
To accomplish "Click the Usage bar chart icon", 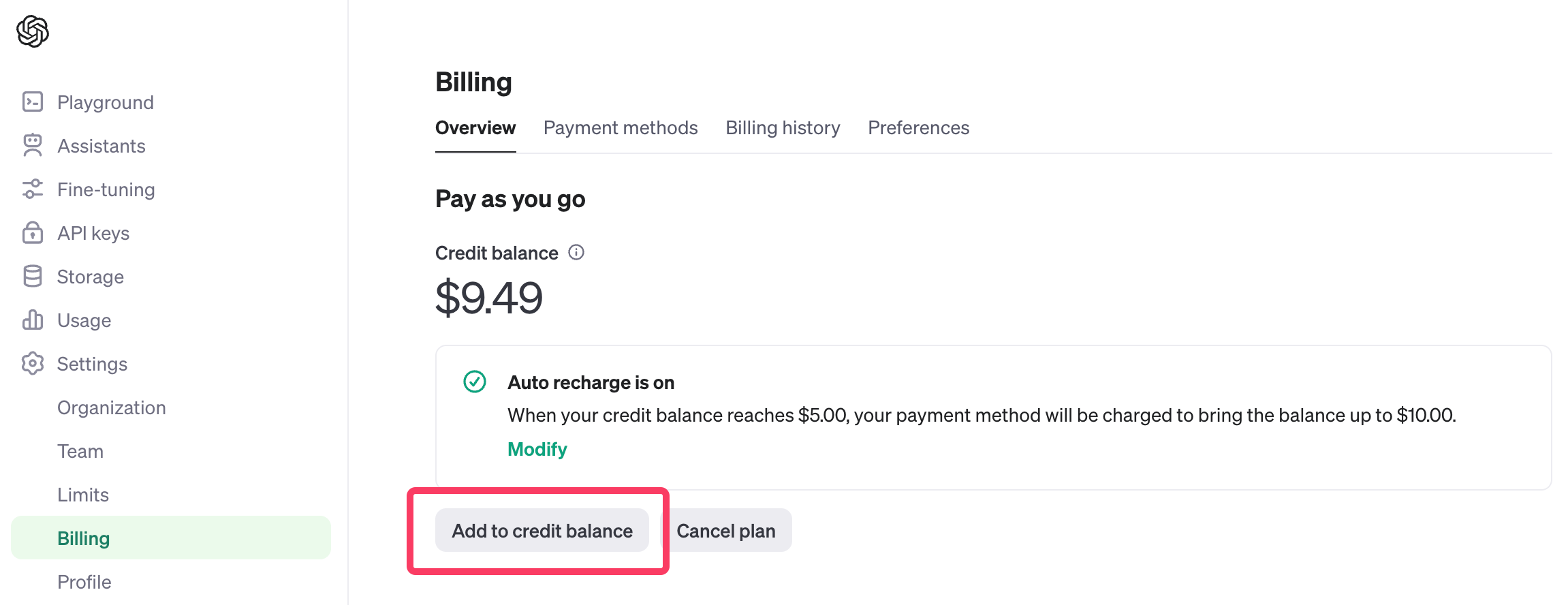I will point(33,320).
